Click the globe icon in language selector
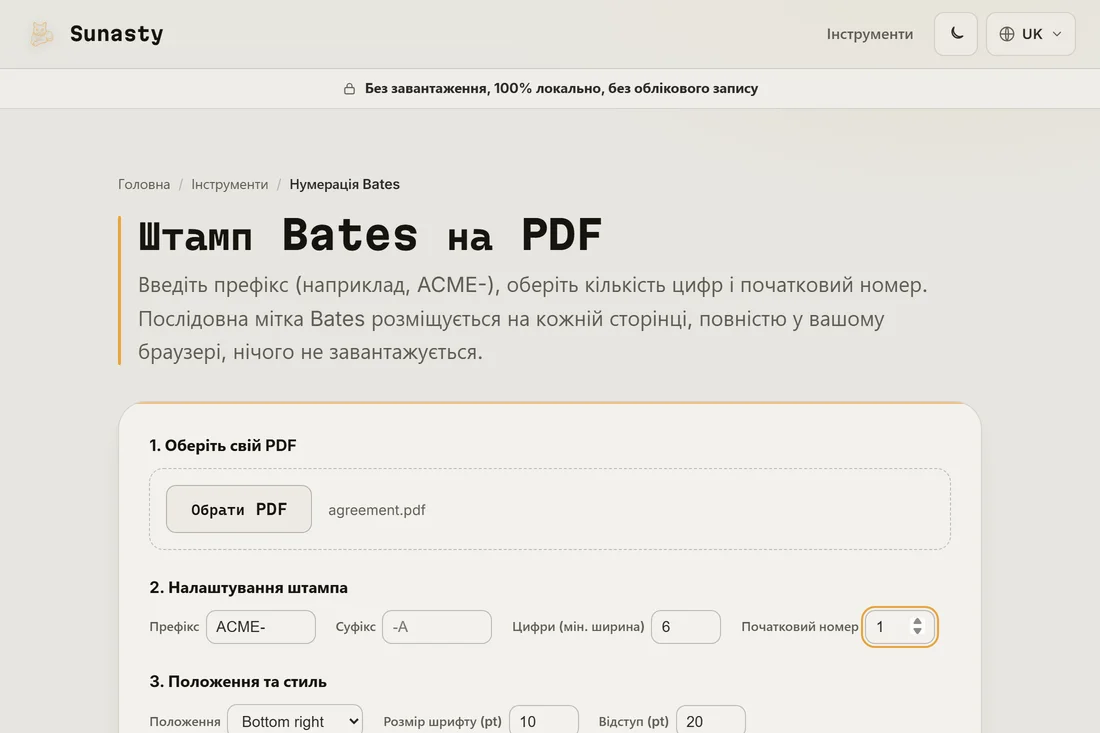Screen dimensions: 1100x733 1007,34
